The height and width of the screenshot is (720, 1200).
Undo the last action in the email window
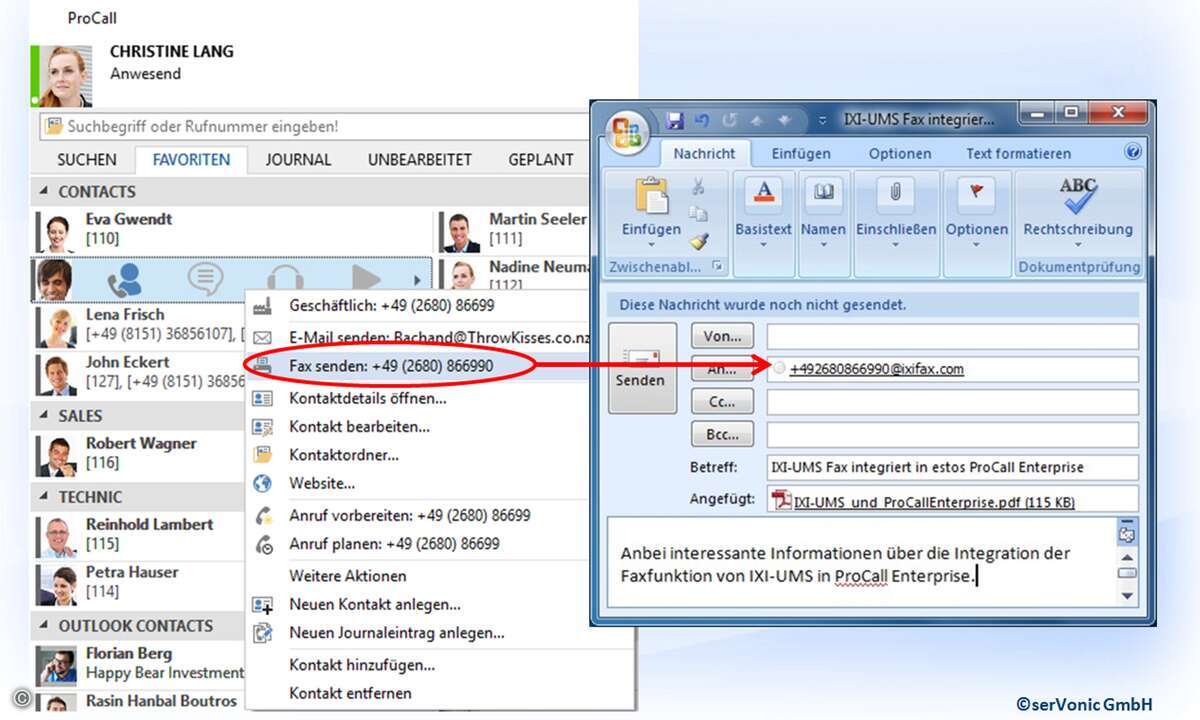[x=701, y=120]
